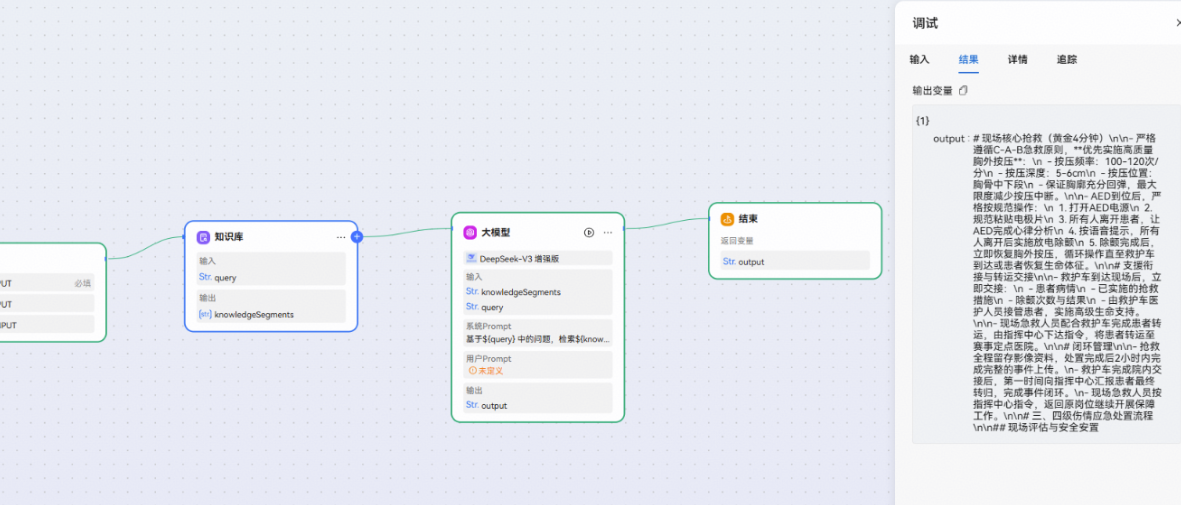Open the 详情 tab
This screenshot has width=1181, height=505.
[x=1018, y=60]
